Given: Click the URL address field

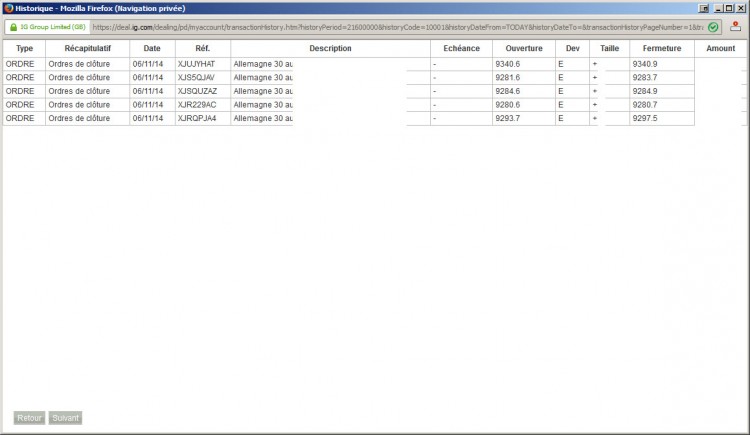Looking at the screenshot, I should (398, 27).
